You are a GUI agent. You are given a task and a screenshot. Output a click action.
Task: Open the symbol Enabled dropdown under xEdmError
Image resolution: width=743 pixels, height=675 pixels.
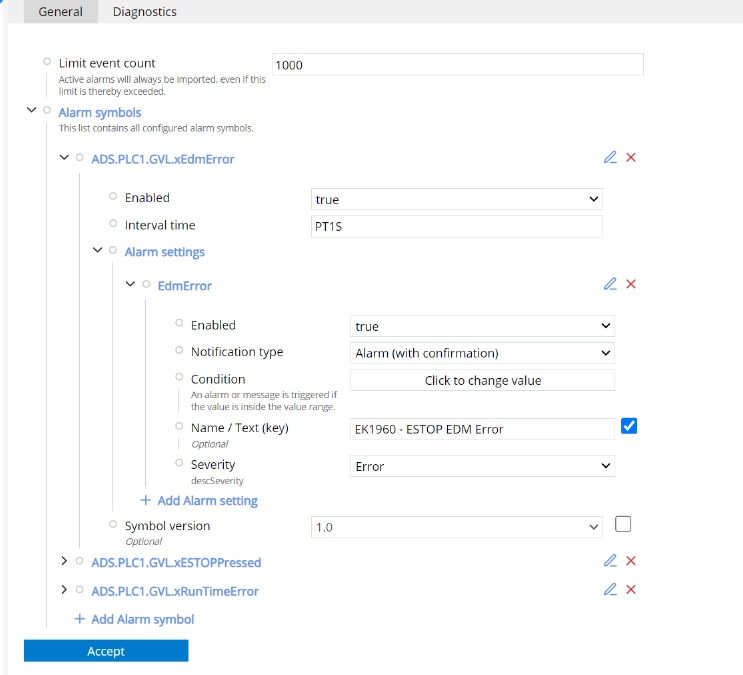tap(457, 199)
